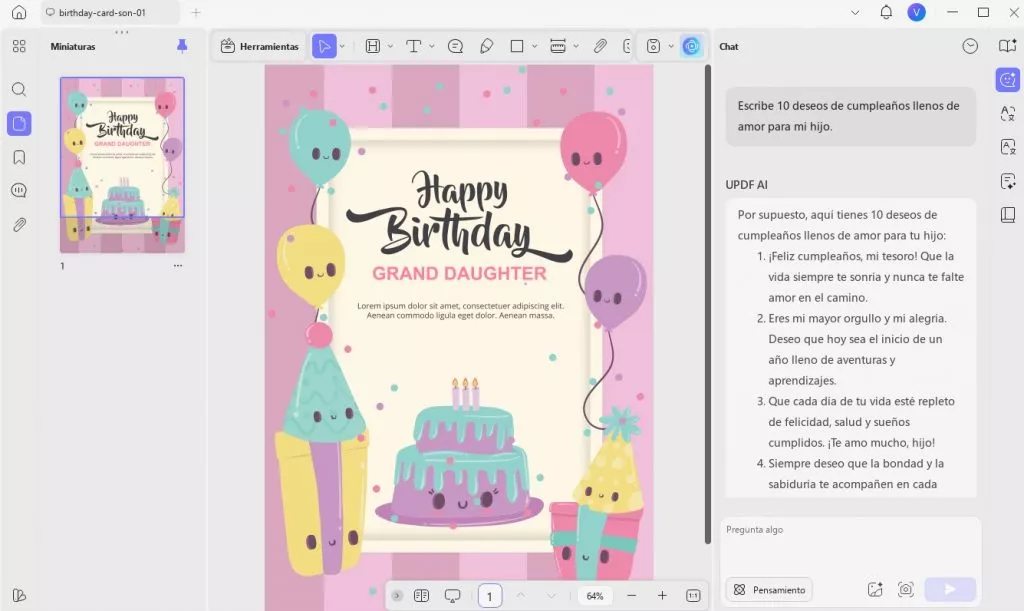
Task: Select the cursor selection tool
Action: click(324, 46)
